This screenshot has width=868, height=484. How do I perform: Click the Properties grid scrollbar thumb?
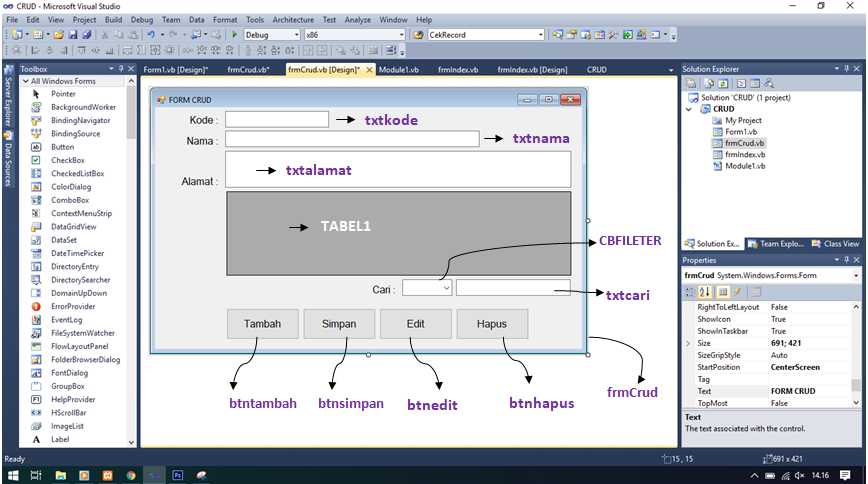[856, 385]
